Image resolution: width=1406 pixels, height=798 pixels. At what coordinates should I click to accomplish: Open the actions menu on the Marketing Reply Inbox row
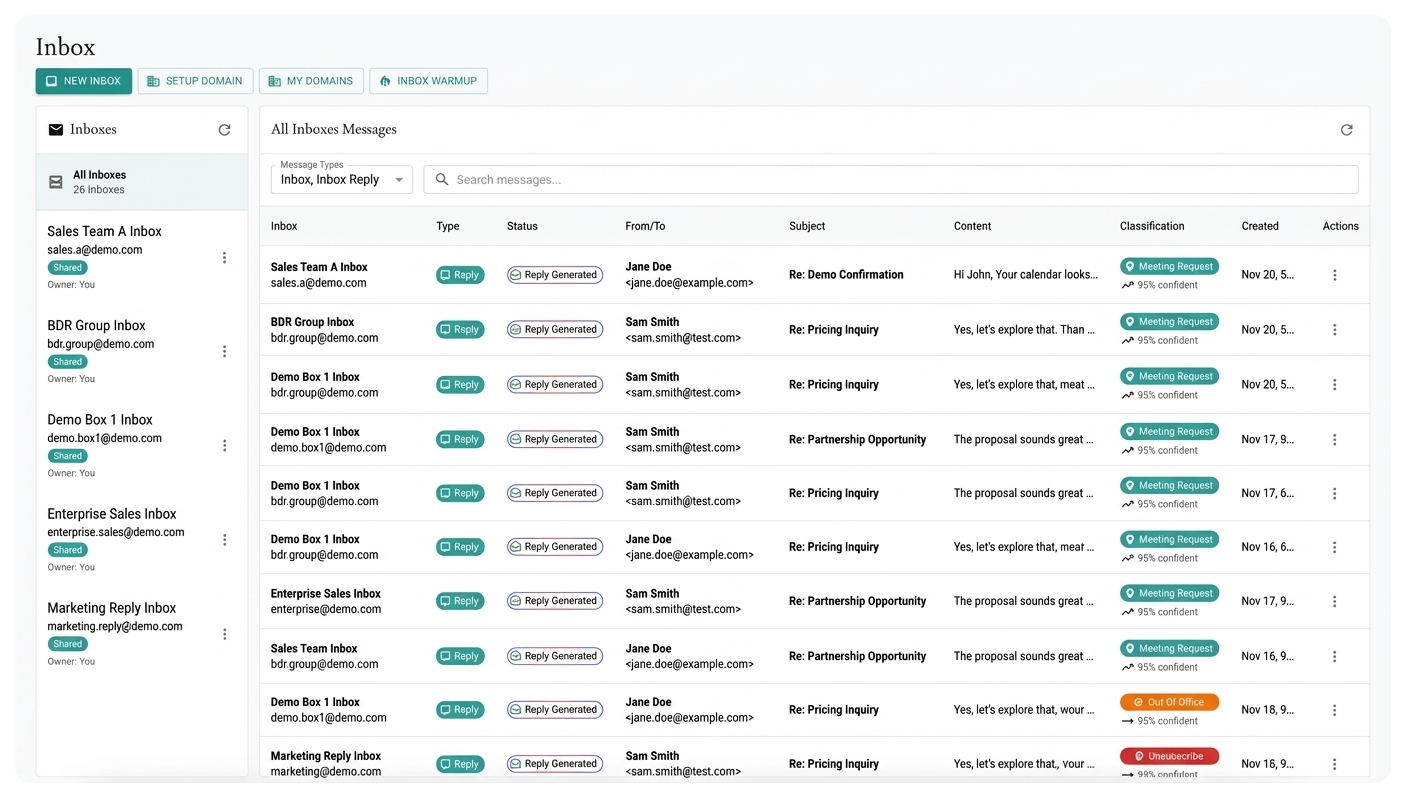pos(1334,763)
